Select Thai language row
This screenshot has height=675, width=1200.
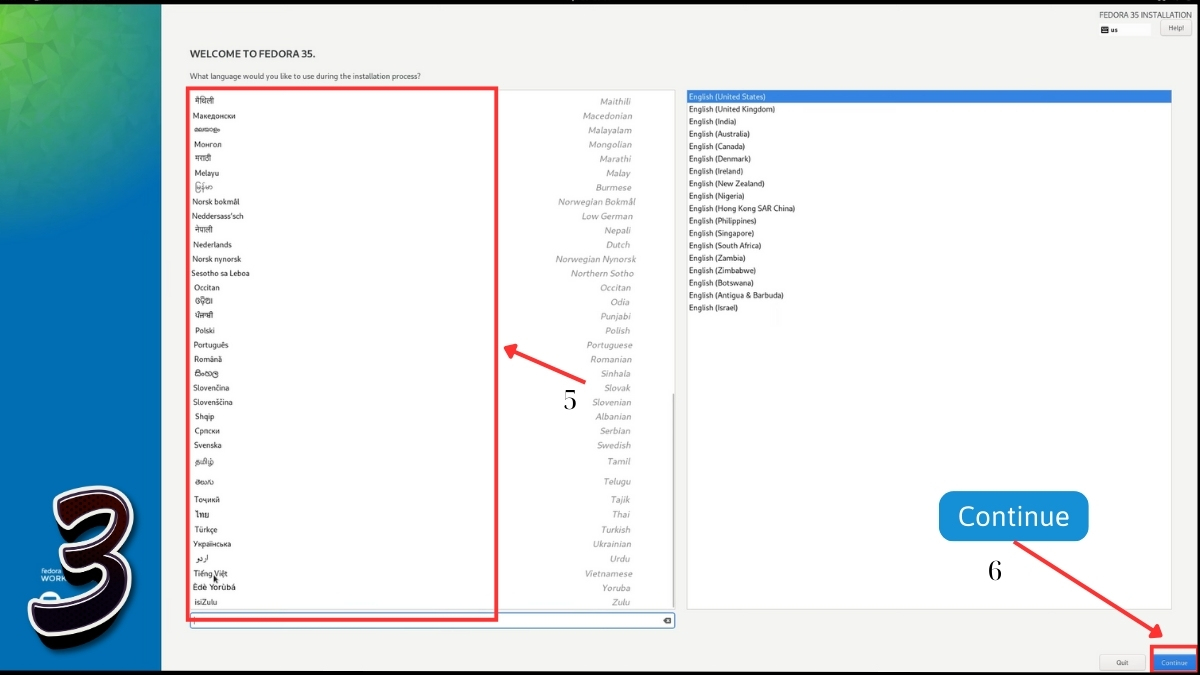click(430, 514)
